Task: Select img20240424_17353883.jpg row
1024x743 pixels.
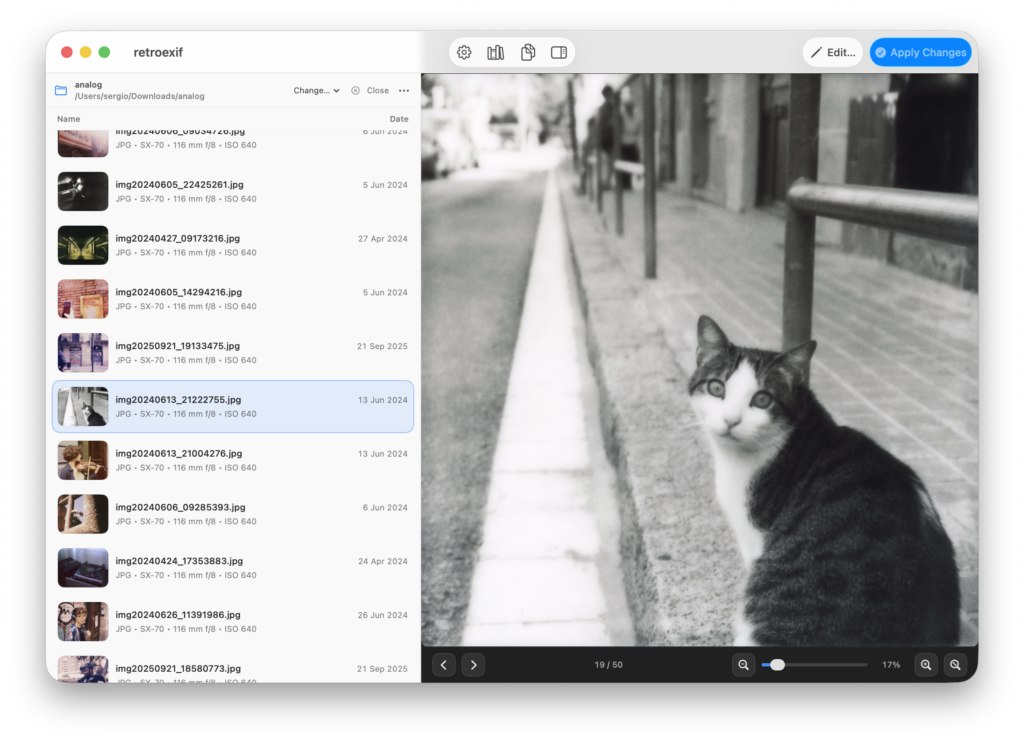Action: (232, 567)
